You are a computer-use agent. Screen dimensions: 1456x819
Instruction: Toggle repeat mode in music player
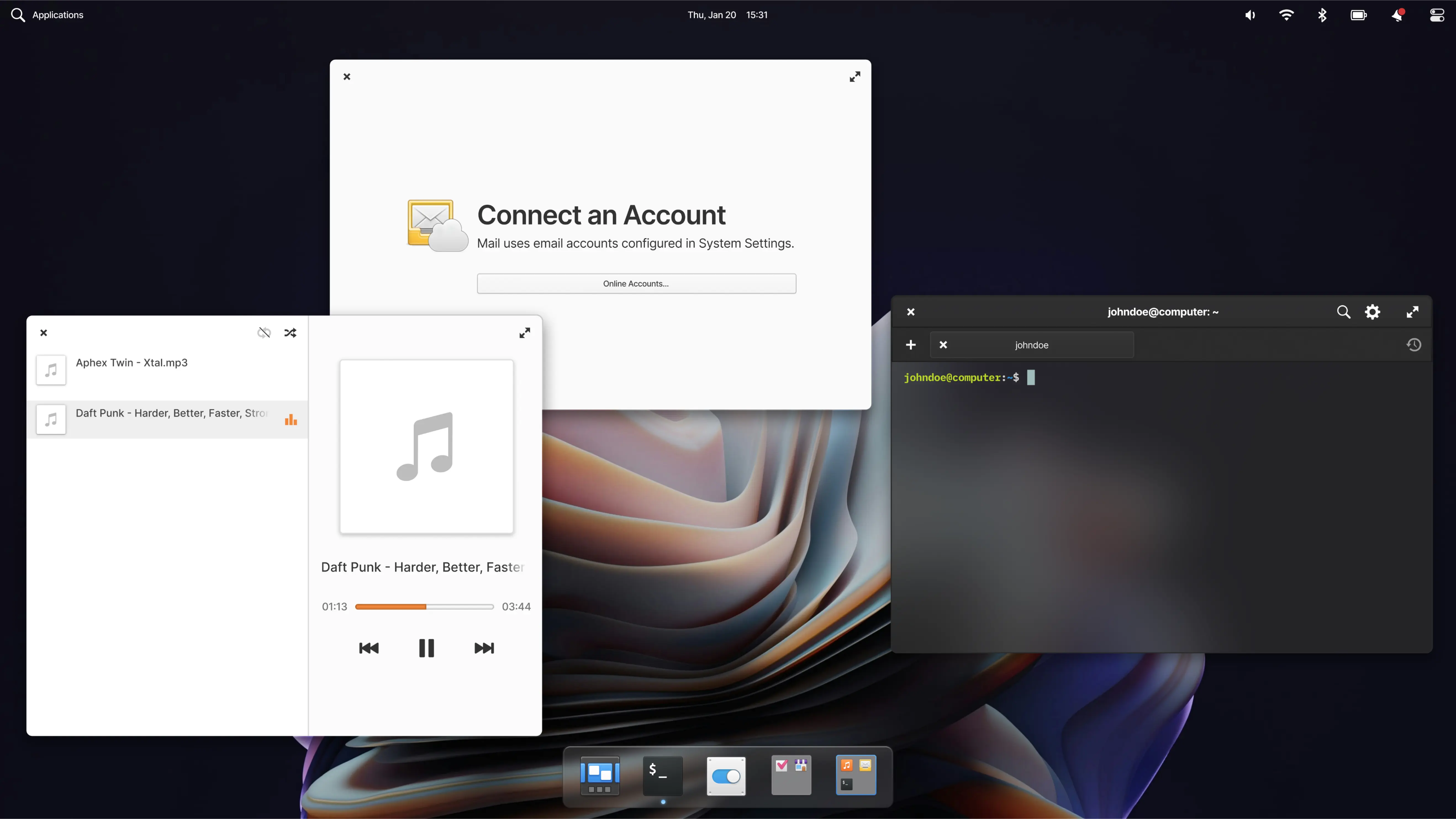[264, 333]
